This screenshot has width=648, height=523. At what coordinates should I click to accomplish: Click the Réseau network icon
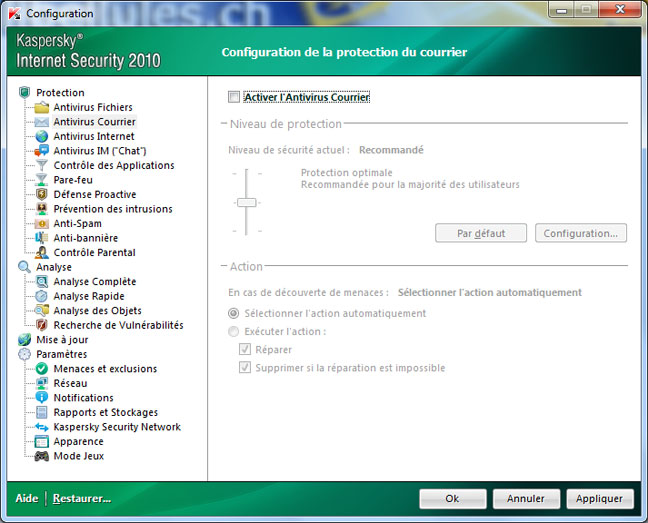point(42,383)
